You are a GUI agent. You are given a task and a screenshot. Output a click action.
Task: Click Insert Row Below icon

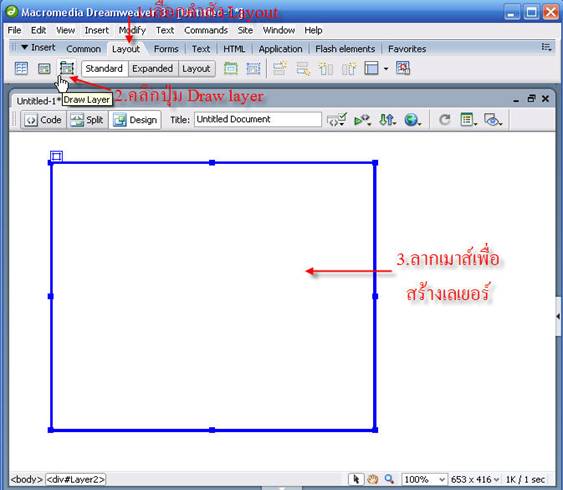click(303, 68)
